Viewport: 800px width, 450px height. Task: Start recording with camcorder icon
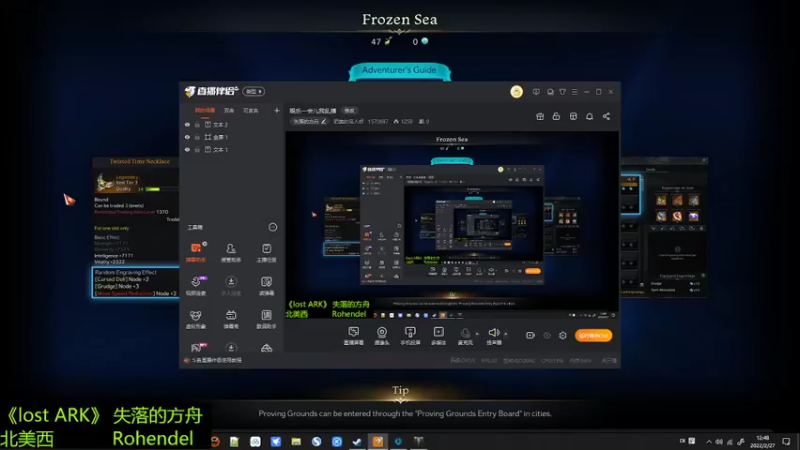pos(530,335)
